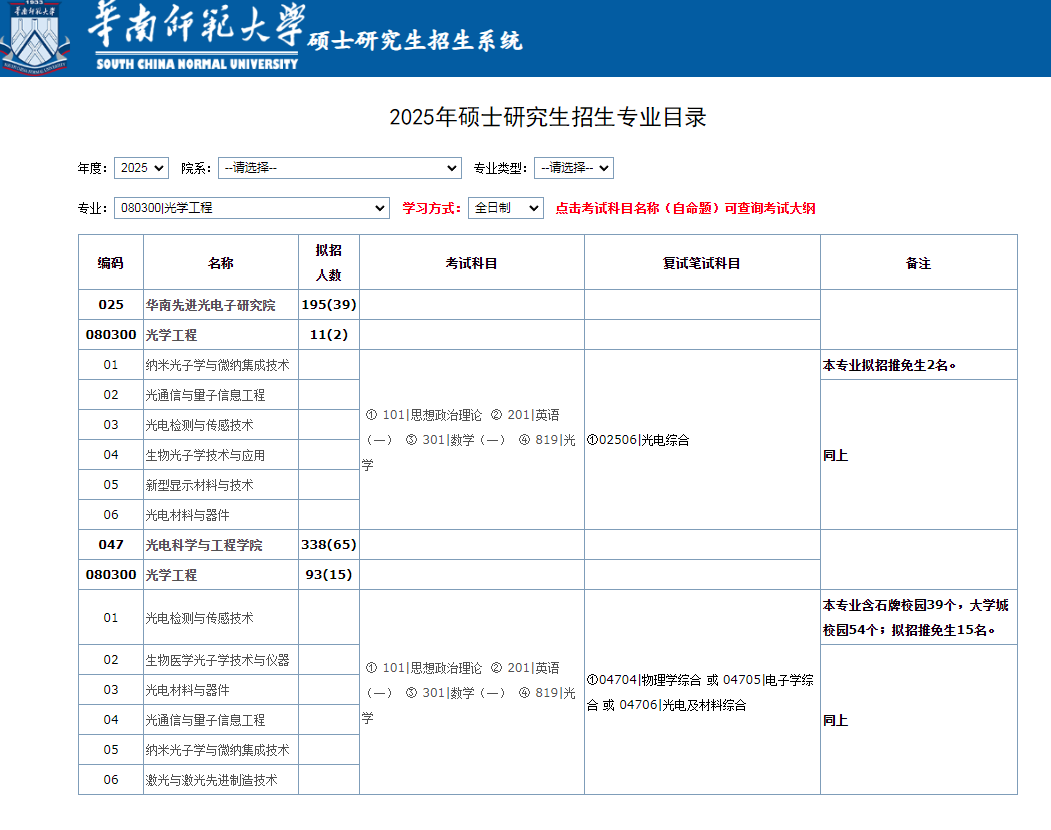Click 光电检测与传感技术 under institute 047
Image resolution: width=1051 pixels, height=830 pixels.
tap(199, 618)
